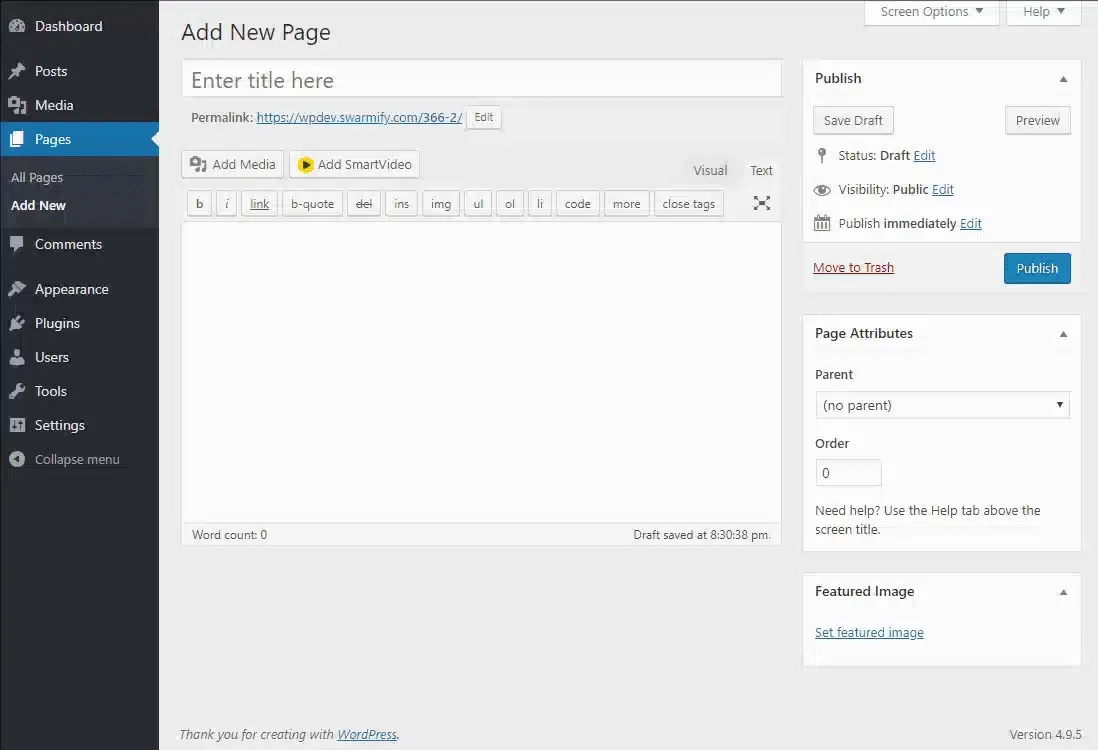Edit the Status: Draft setting
This screenshot has height=750, width=1098.
coord(924,155)
